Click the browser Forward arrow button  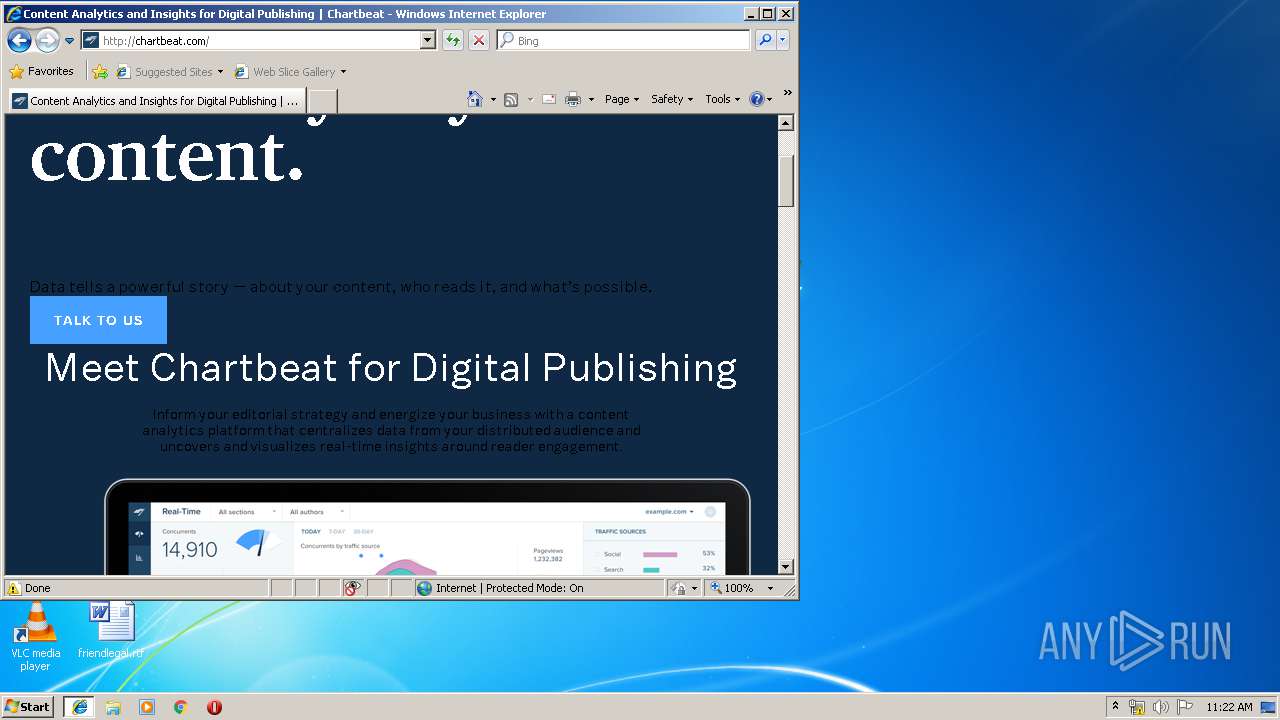click(x=47, y=40)
